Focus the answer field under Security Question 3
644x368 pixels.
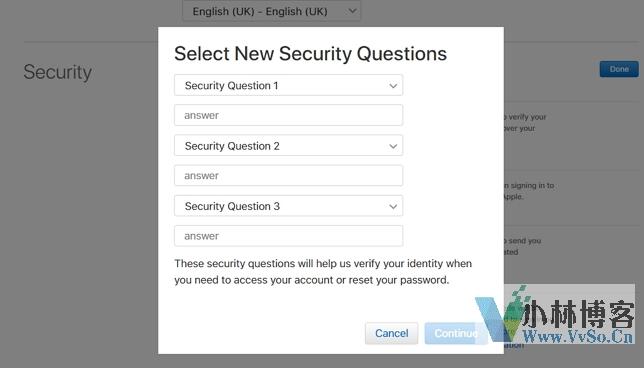coord(288,236)
